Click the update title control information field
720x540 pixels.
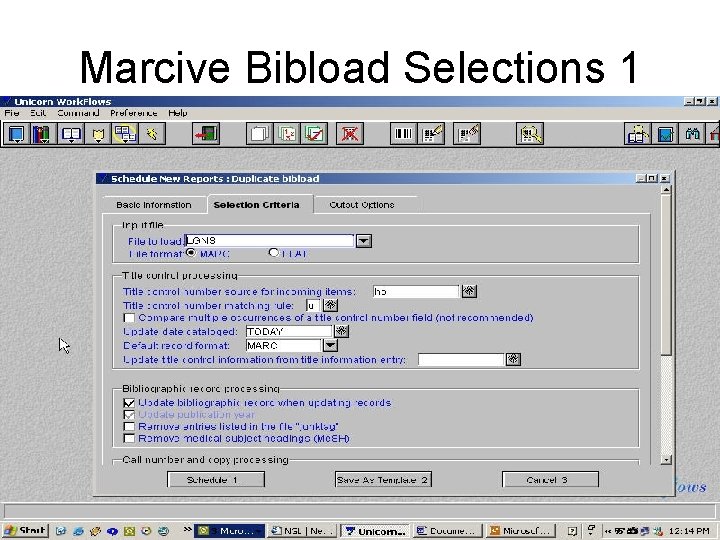[461, 360]
